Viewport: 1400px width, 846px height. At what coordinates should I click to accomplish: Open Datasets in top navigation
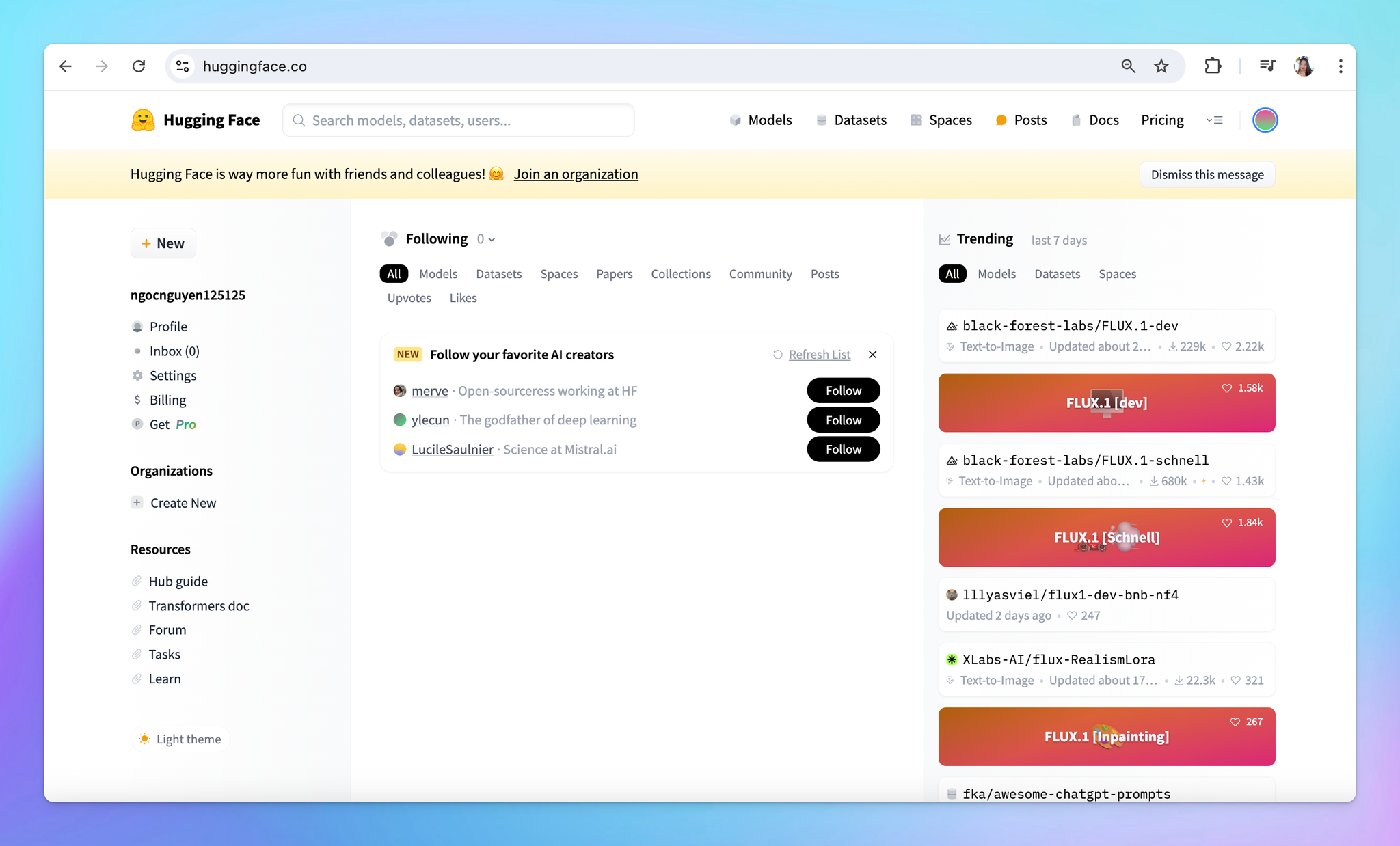tap(851, 120)
